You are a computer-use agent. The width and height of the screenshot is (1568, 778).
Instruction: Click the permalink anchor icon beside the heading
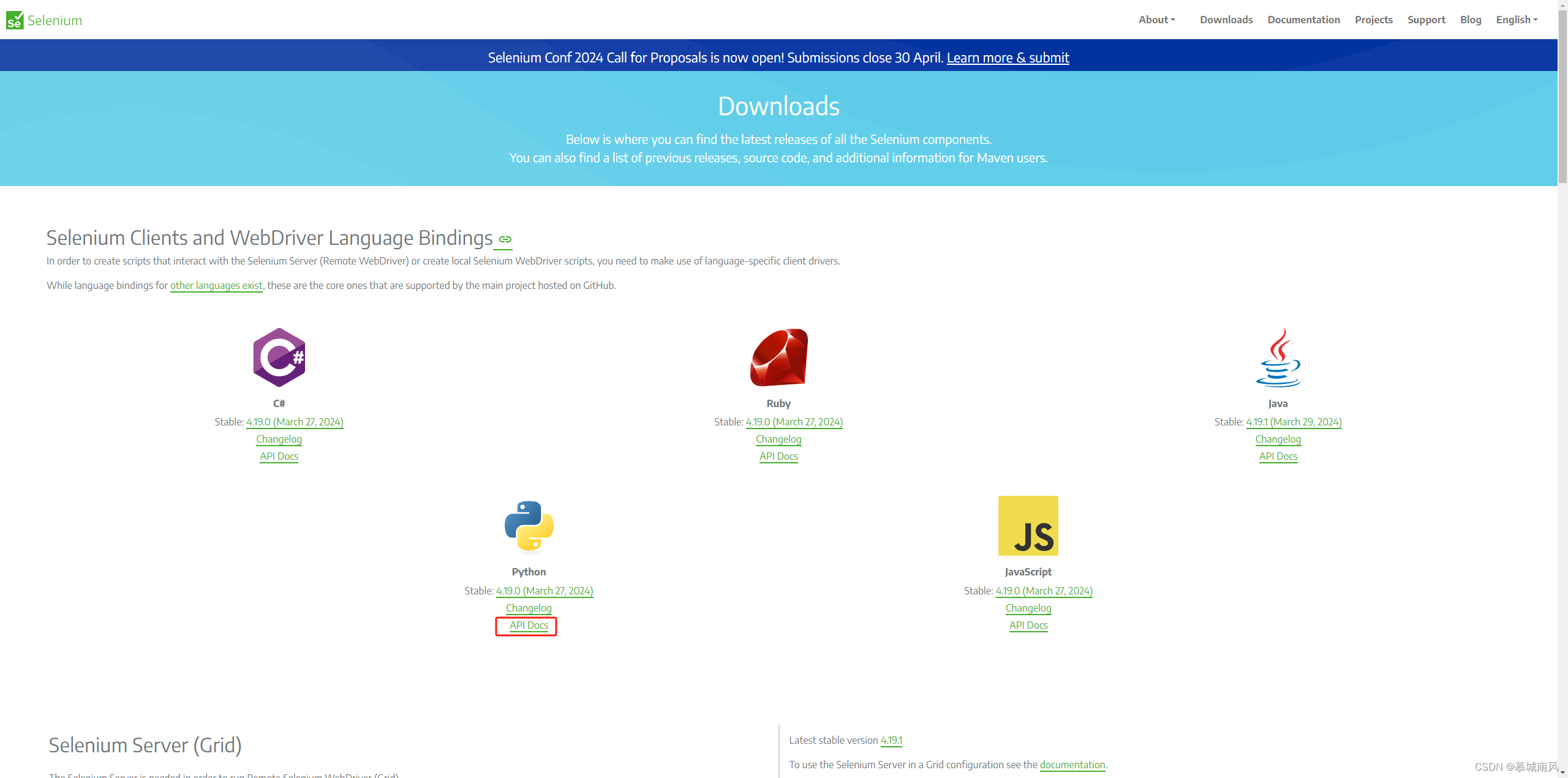coord(504,239)
